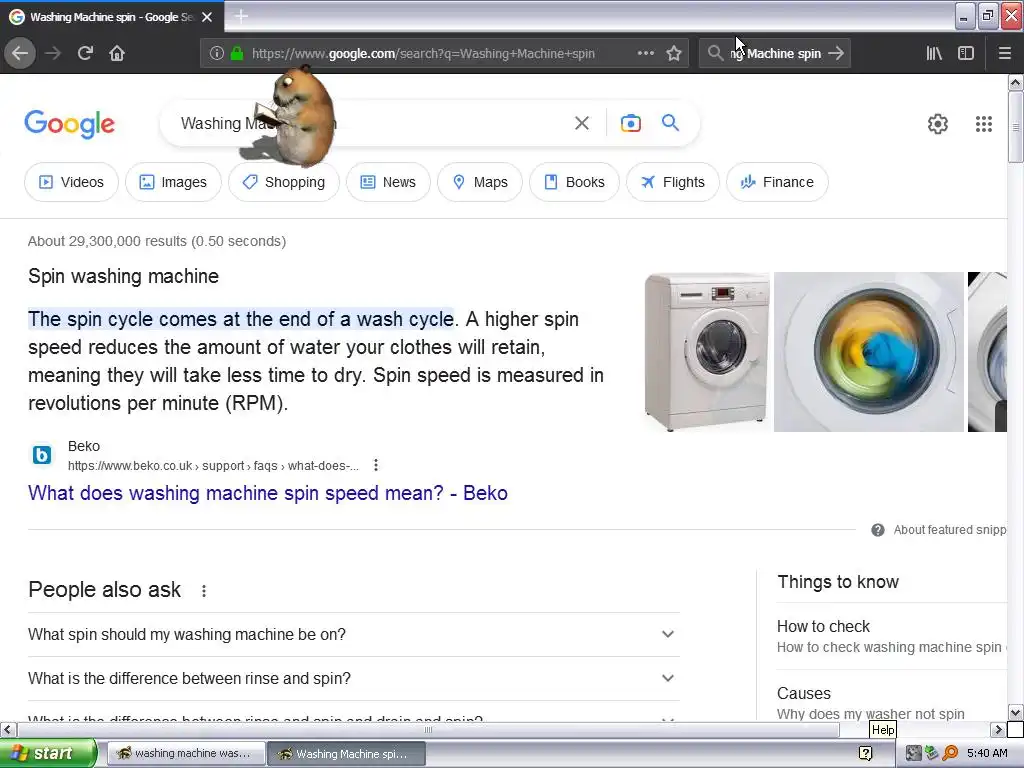Click the search bar magnifier icon
Image resolution: width=1024 pixels, height=768 pixels.
[x=716, y=53]
